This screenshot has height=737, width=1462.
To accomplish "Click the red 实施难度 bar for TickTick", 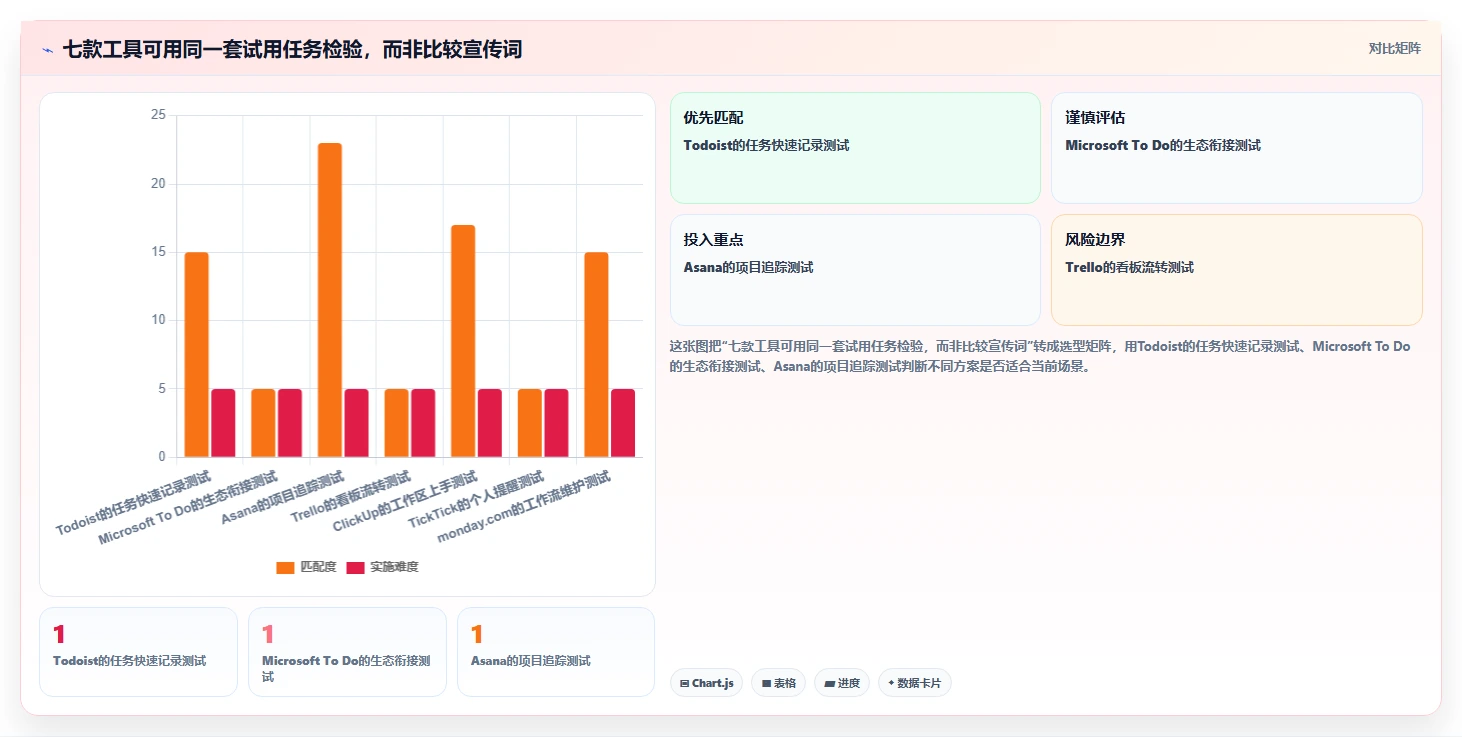I will tap(556, 423).
